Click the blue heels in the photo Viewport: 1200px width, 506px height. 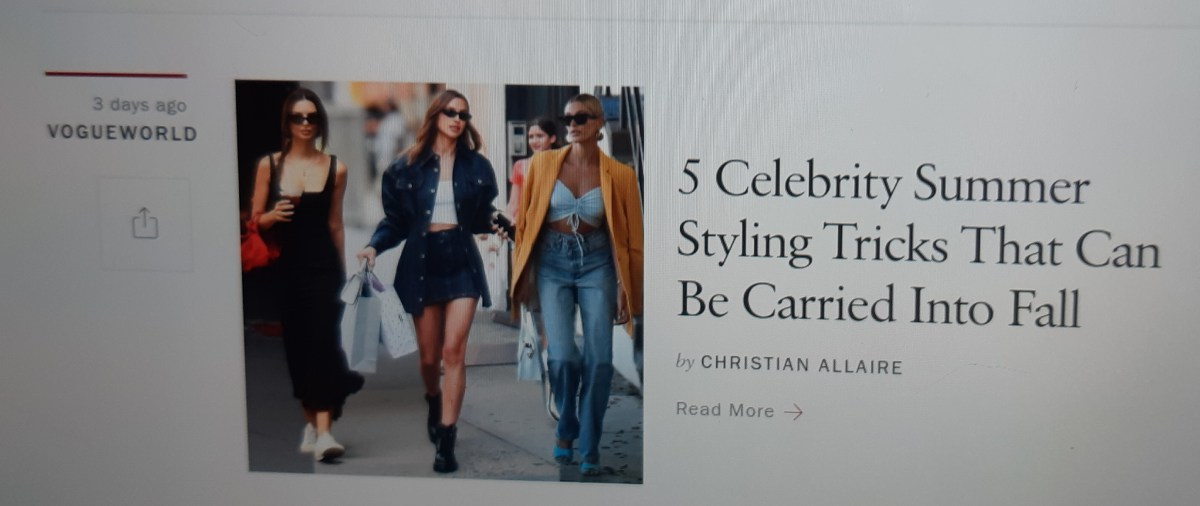577,457
